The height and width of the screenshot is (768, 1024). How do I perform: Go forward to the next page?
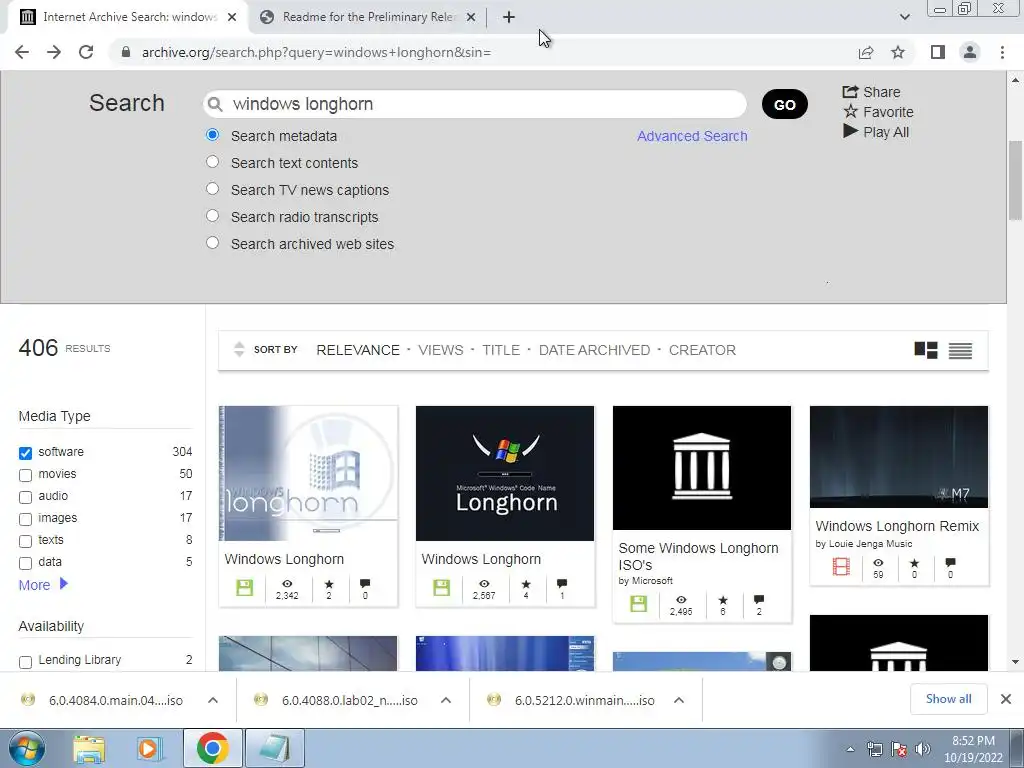[x=54, y=52]
